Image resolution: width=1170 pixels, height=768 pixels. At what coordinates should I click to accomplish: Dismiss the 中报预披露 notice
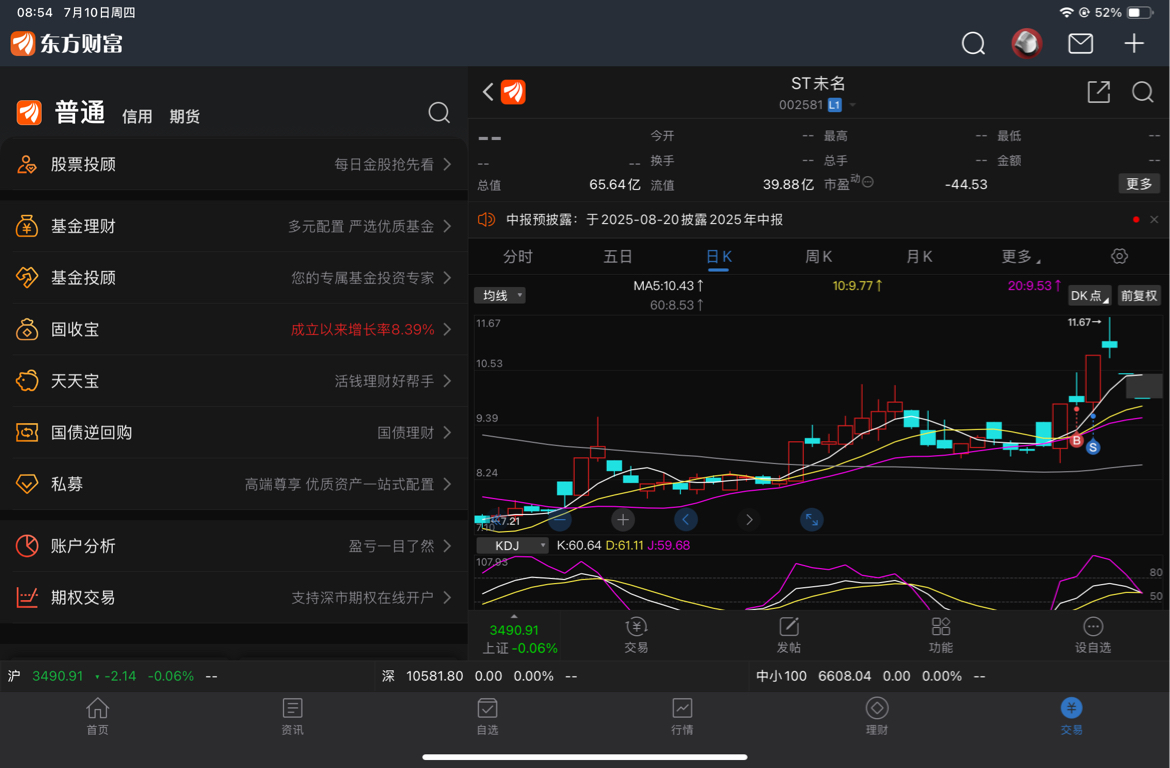[x=1154, y=219]
